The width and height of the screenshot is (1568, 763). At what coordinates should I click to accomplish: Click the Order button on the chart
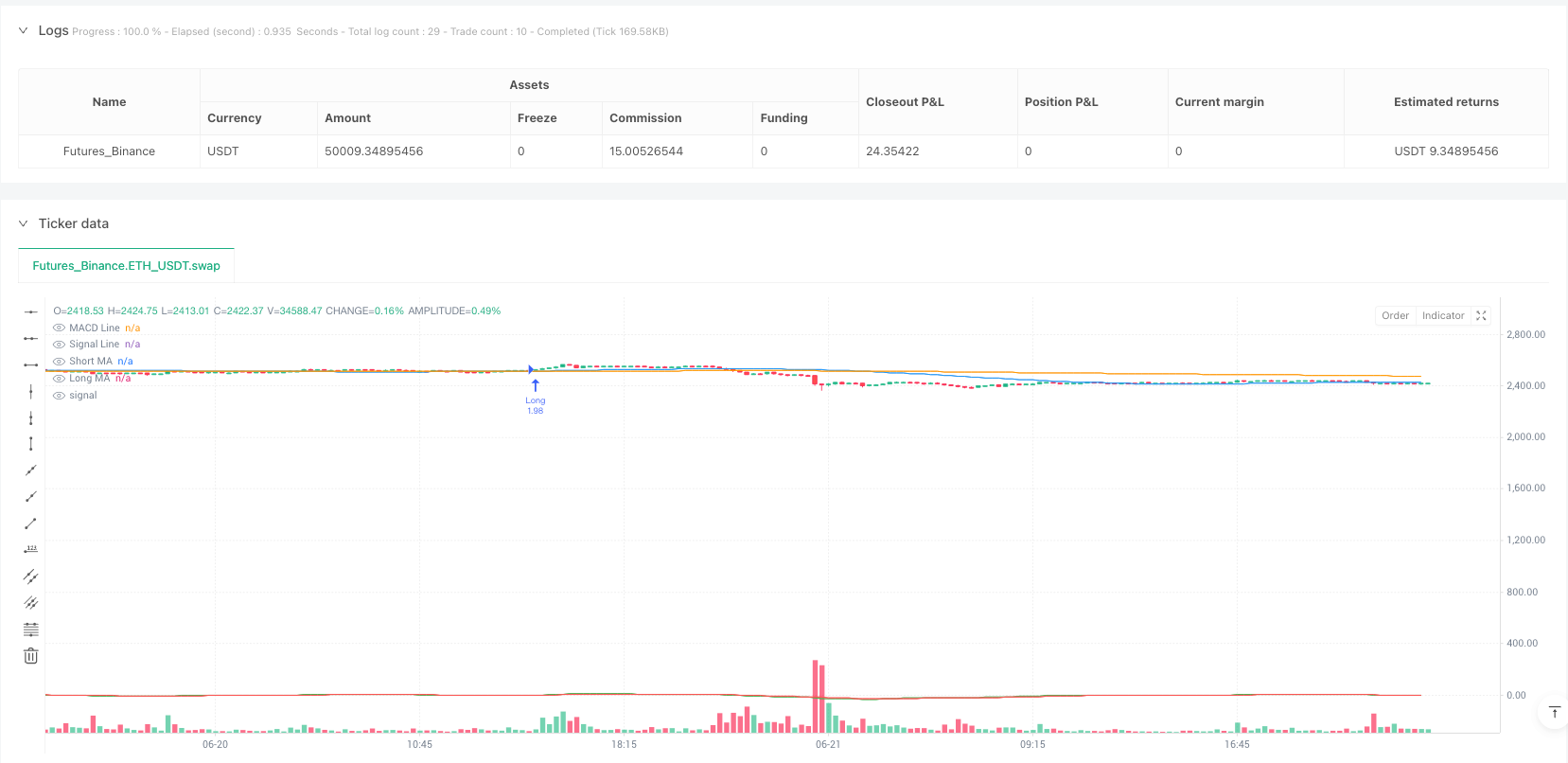pyautogui.click(x=1395, y=316)
